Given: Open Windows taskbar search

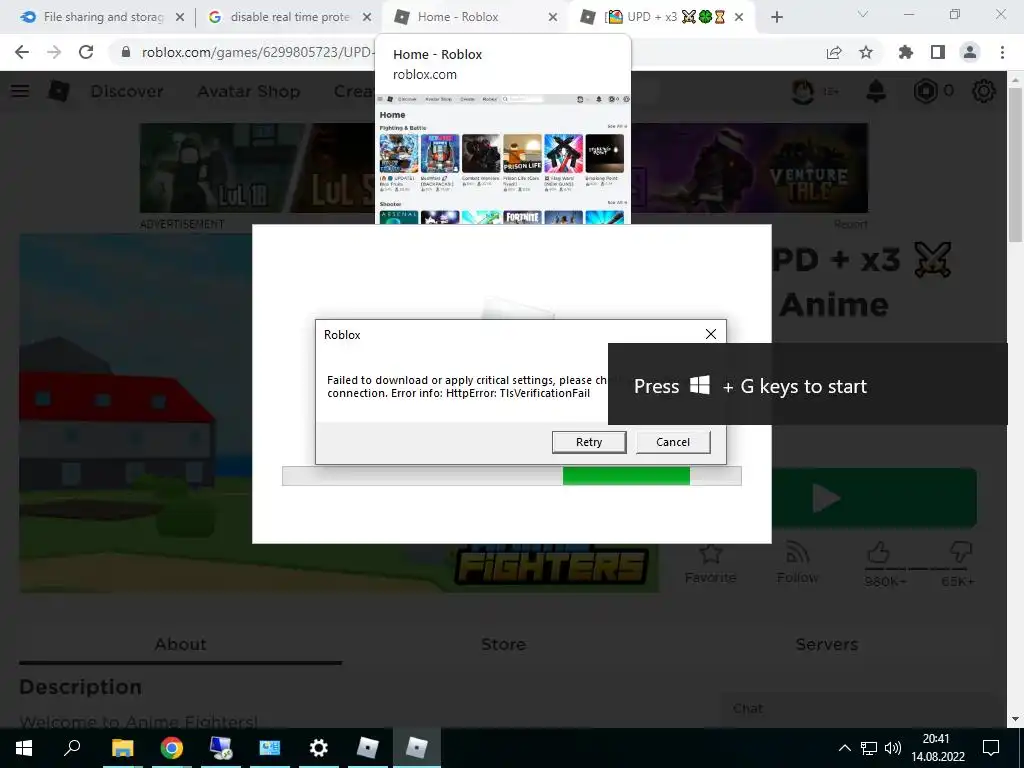Looking at the screenshot, I should click(x=72, y=748).
